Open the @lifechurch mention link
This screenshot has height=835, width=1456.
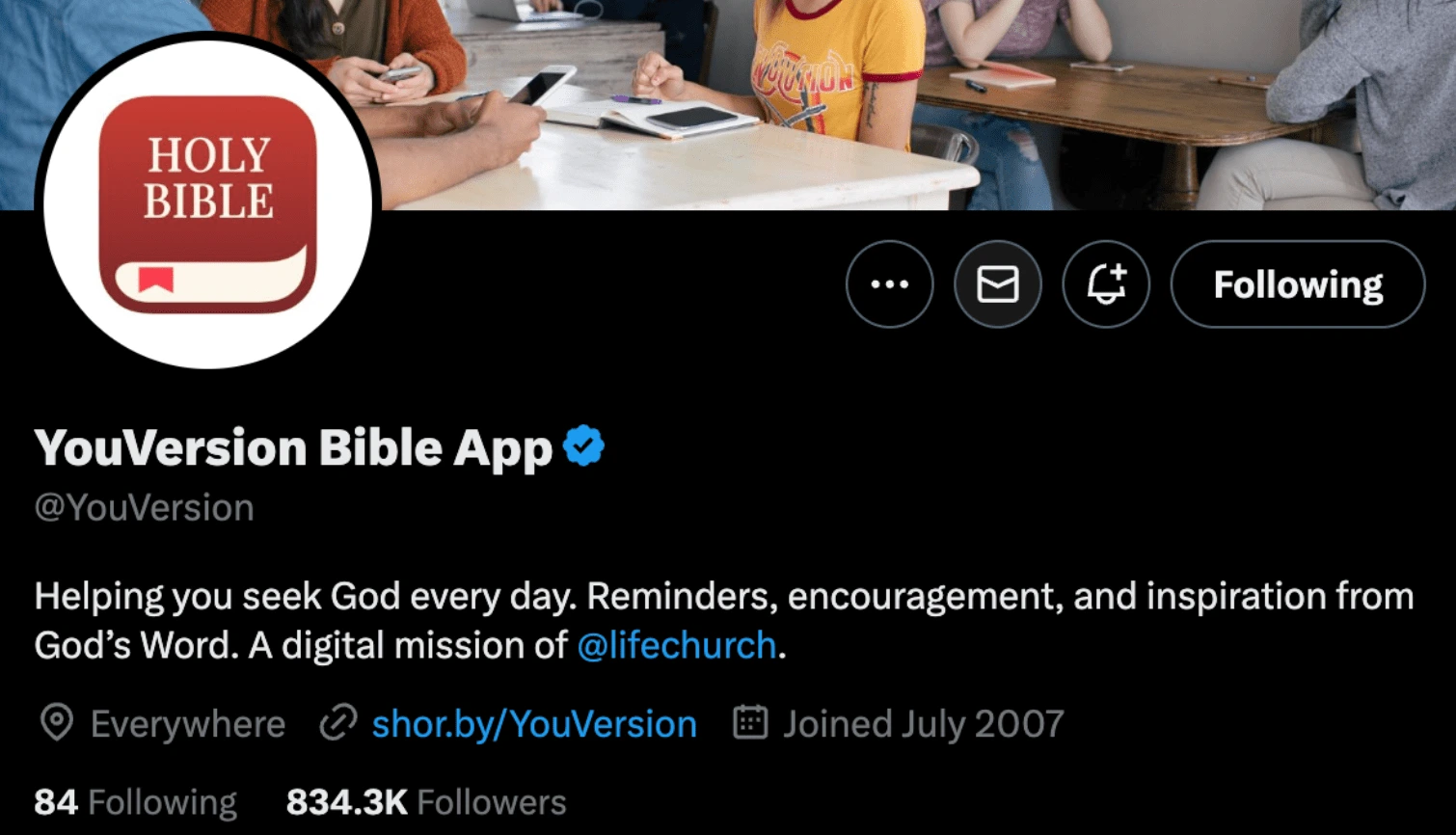point(676,645)
